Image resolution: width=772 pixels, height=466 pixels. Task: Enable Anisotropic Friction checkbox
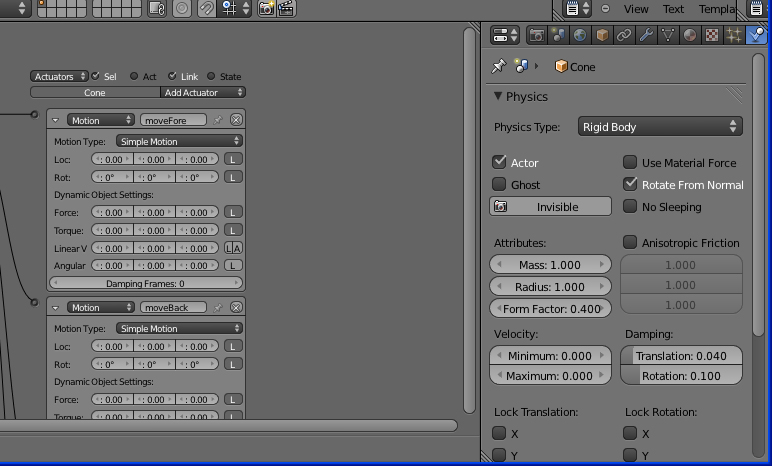(630, 242)
